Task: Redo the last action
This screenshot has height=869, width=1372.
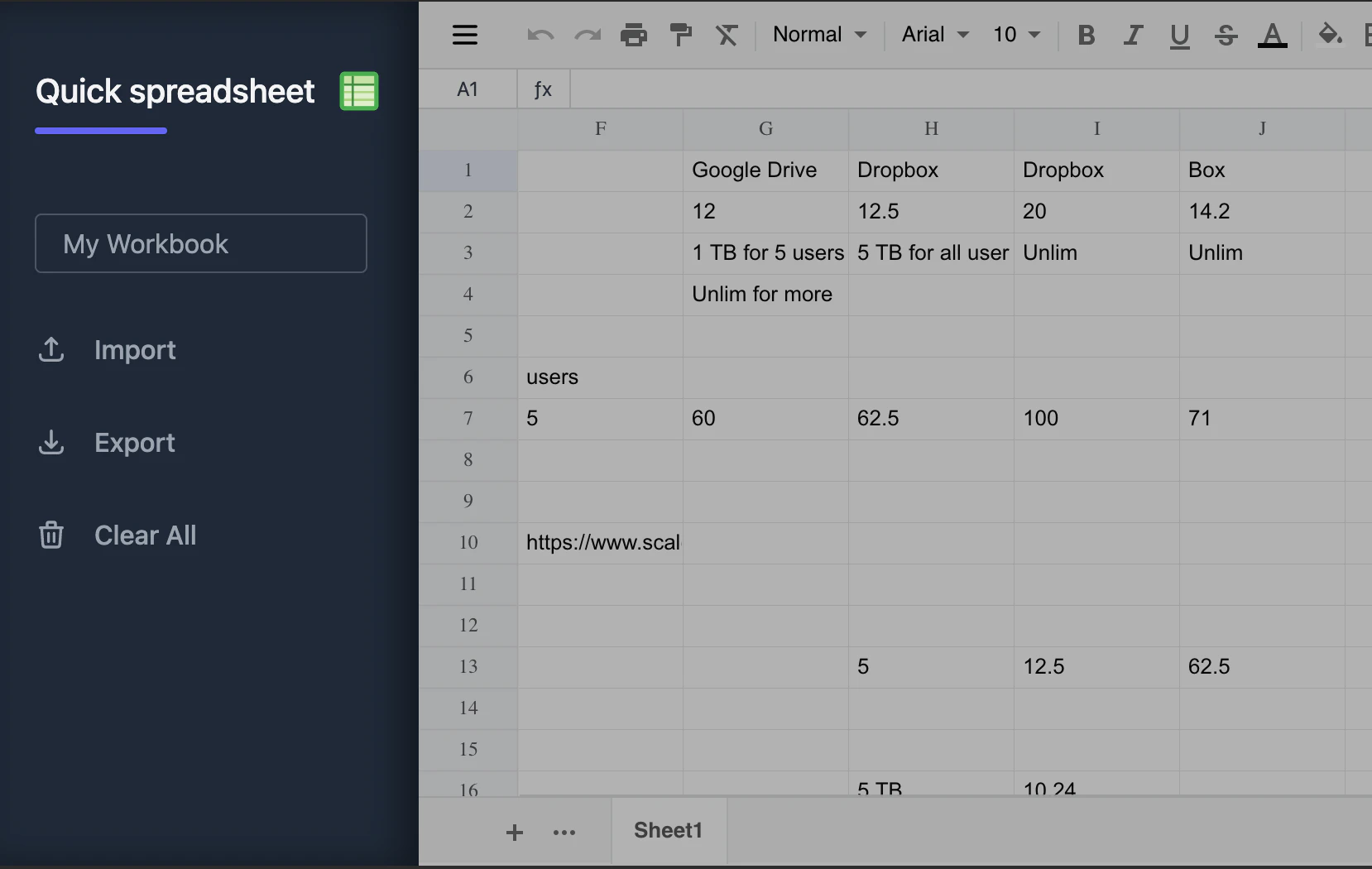Action: tap(588, 35)
